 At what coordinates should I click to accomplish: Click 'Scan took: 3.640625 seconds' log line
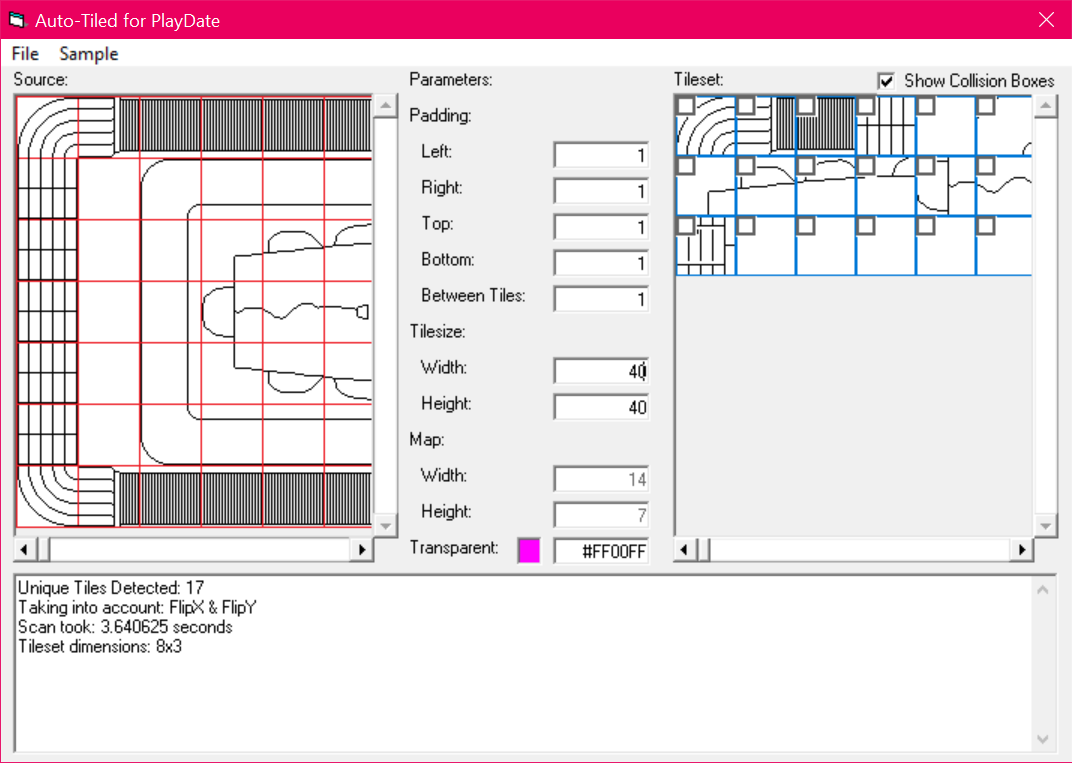tap(125, 627)
